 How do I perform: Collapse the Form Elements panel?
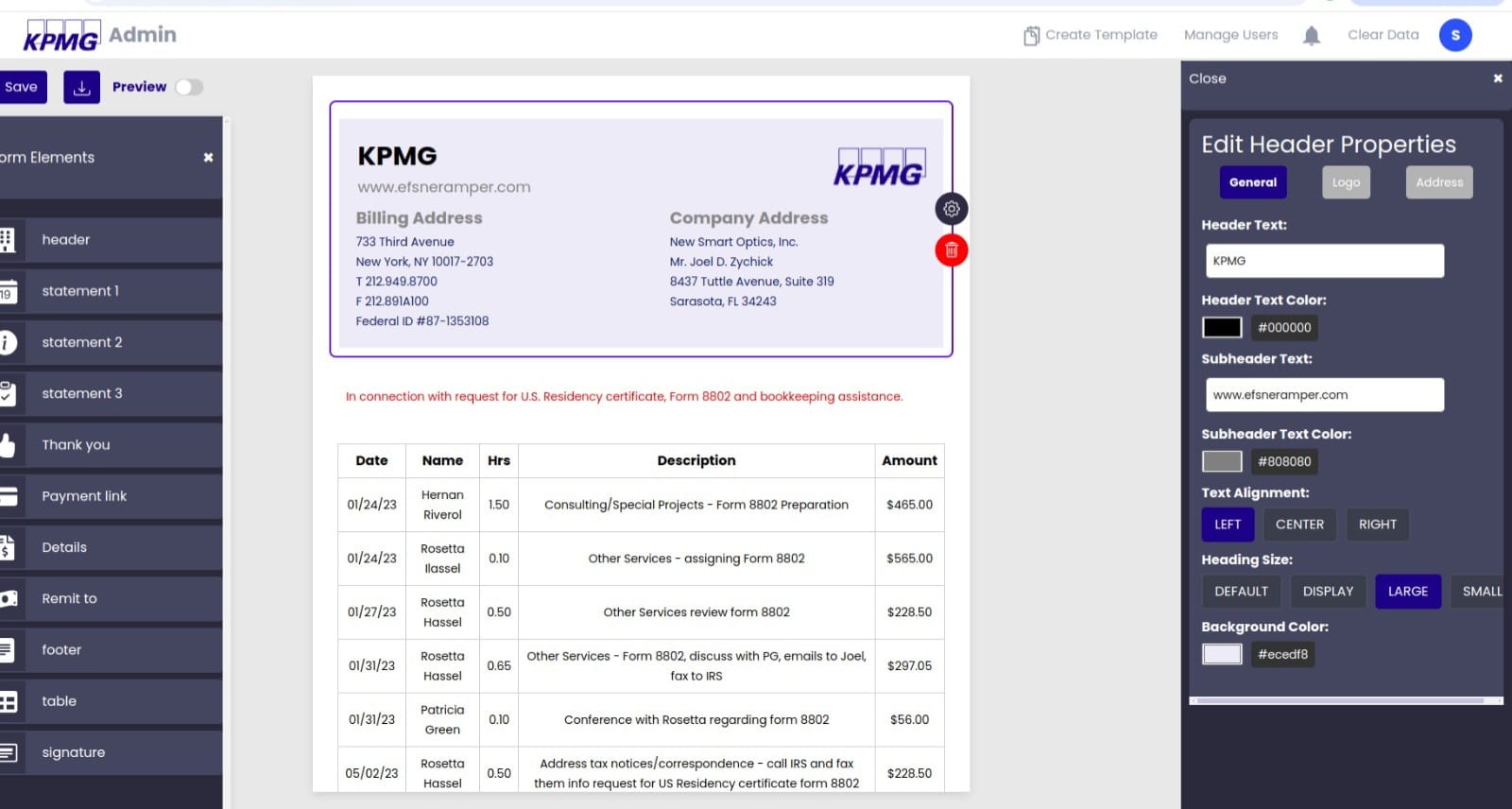(208, 158)
